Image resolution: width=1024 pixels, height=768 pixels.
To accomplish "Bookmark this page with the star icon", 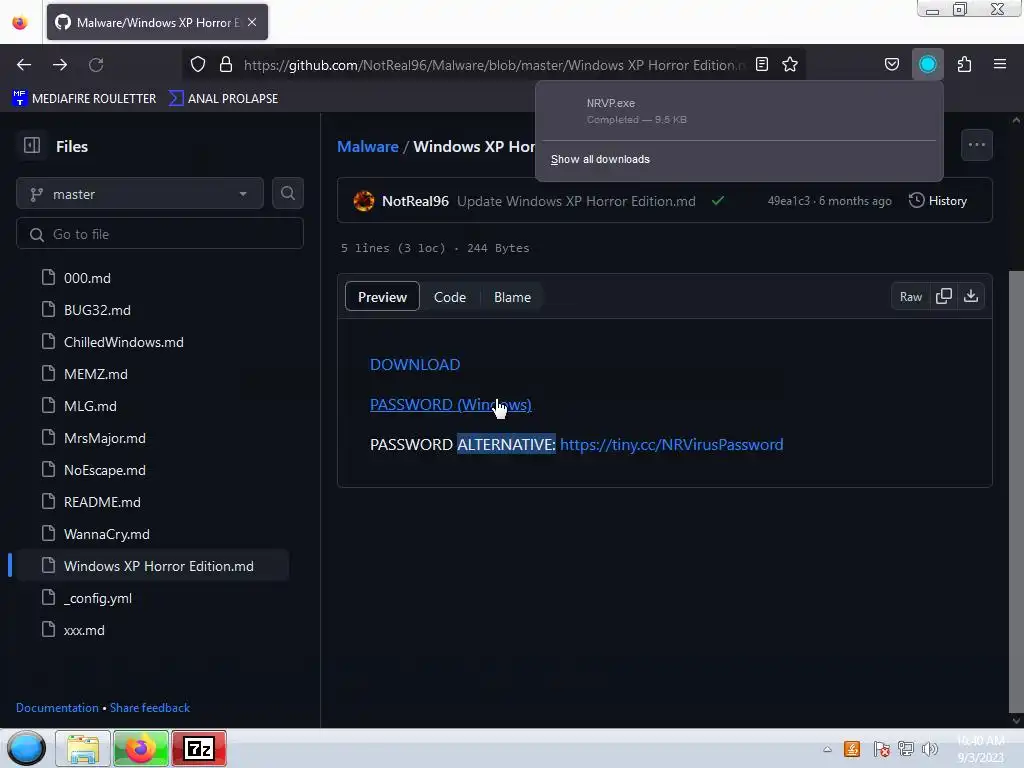I will tap(790, 64).
